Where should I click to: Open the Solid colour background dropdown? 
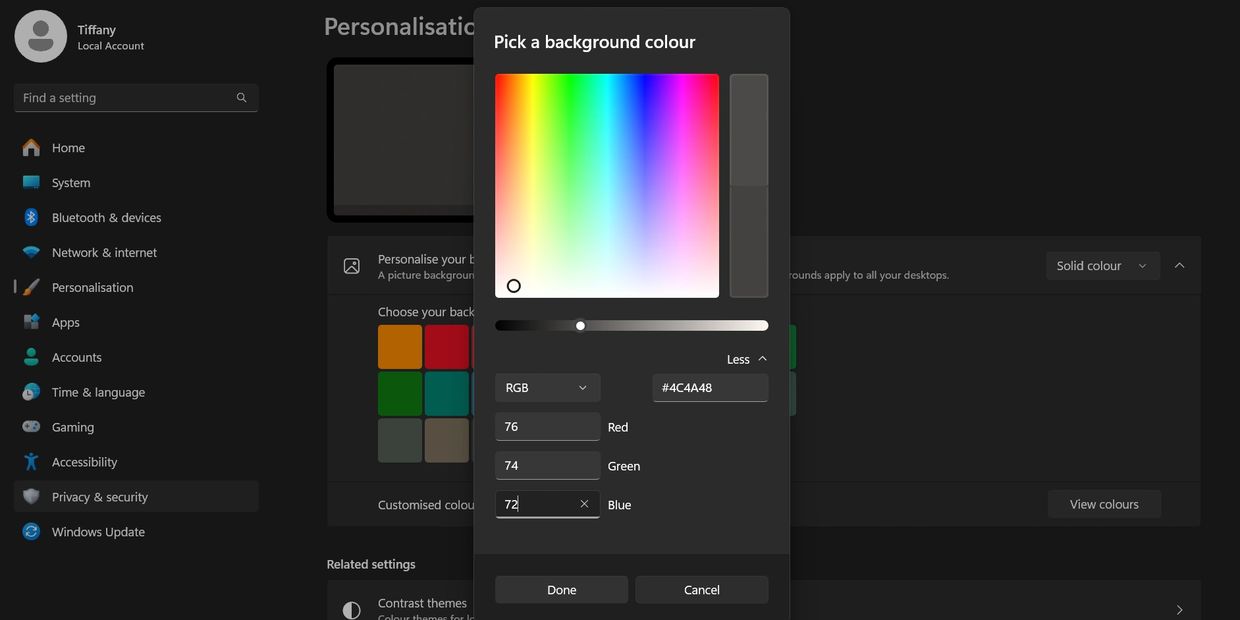1102,266
